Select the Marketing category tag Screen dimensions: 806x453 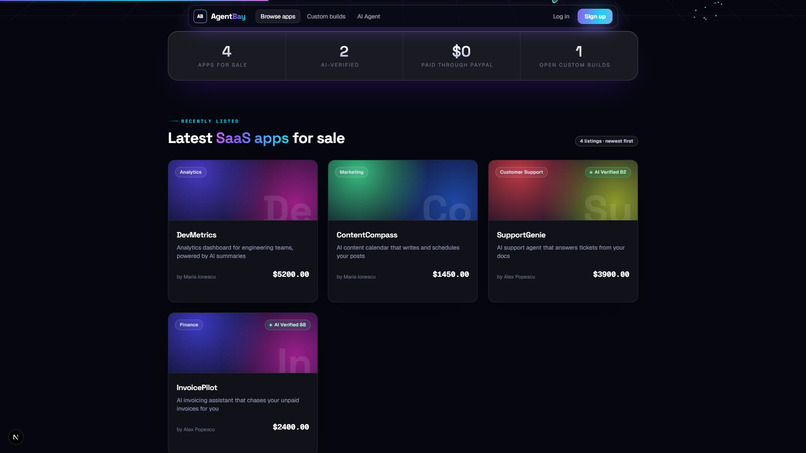click(352, 172)
